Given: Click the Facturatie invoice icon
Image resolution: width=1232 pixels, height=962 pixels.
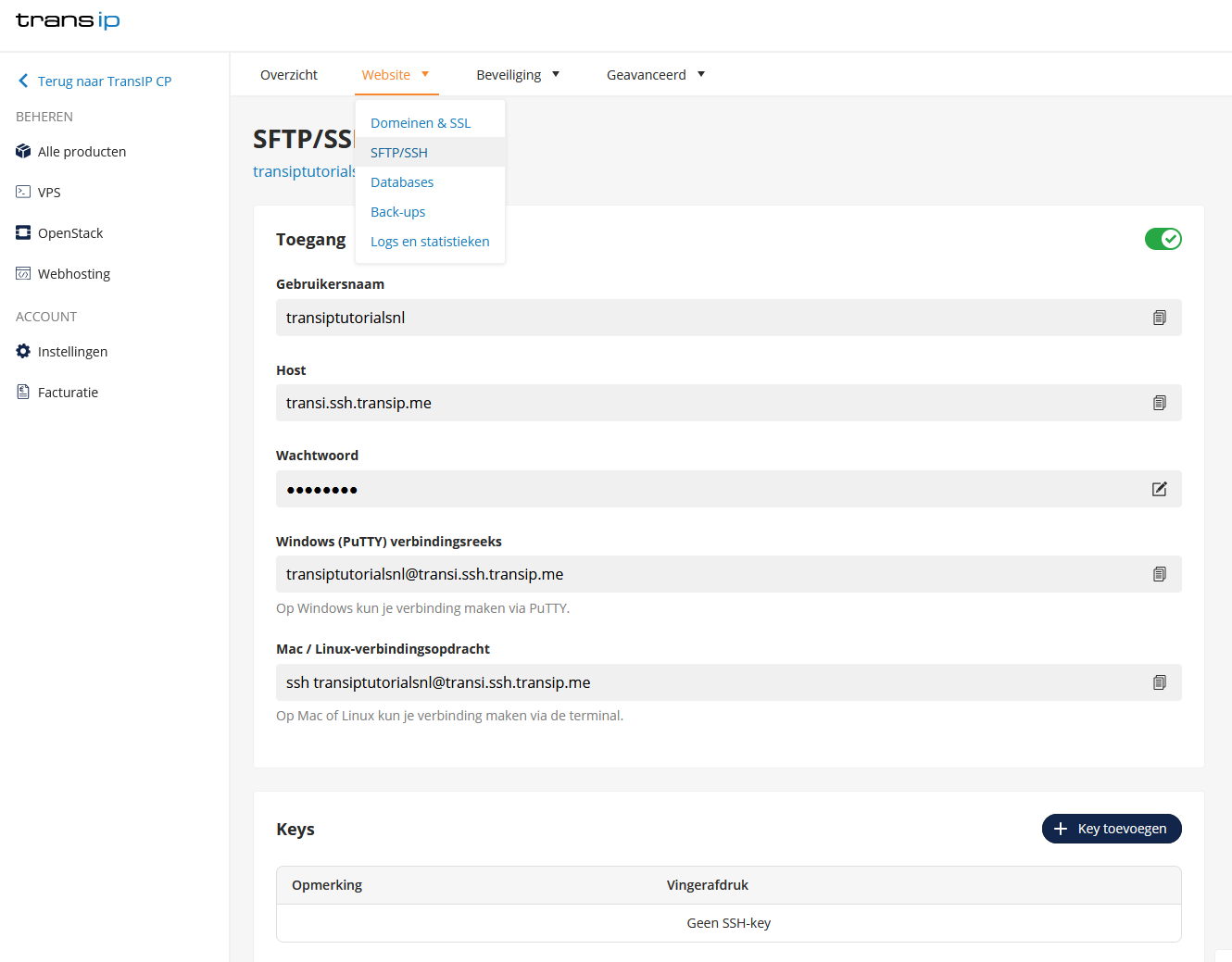Looking at the screenshot, I should (23, 392).
